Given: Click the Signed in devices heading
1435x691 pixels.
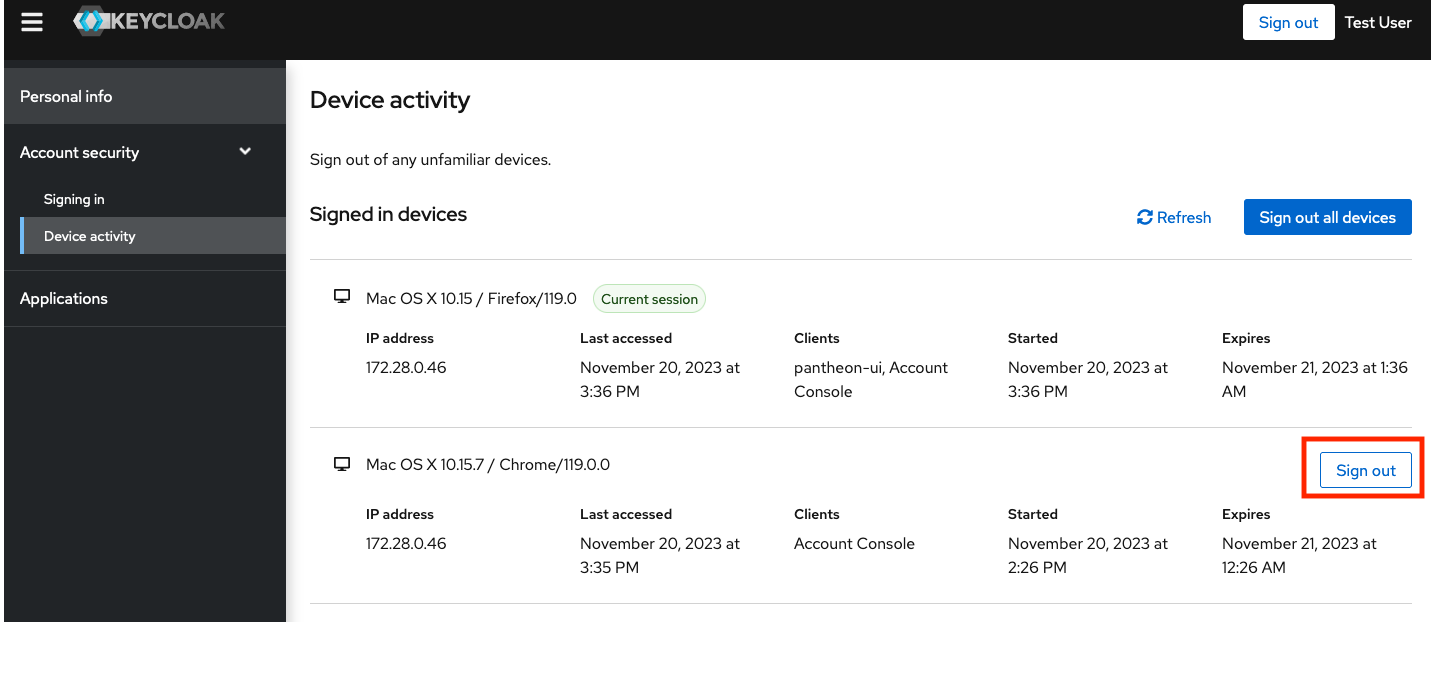Looking at the screenshot, I should click(x=388, y=215).
